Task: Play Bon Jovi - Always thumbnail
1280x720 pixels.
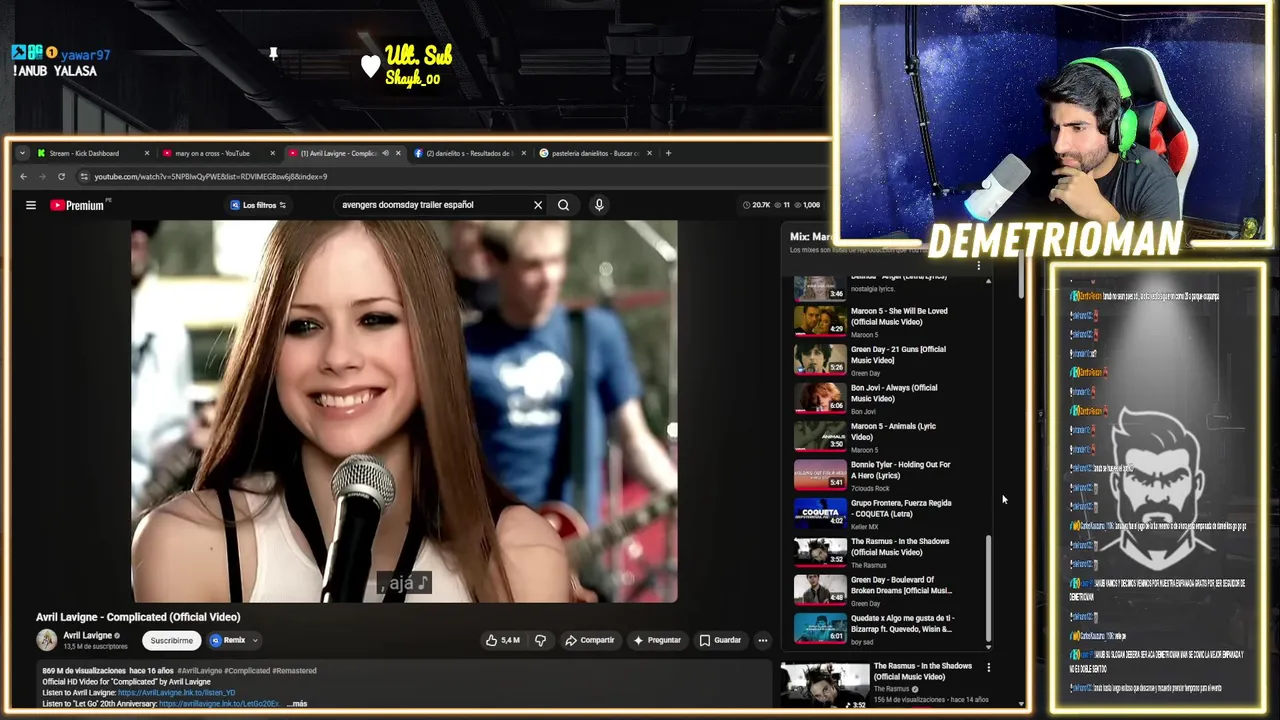Action: coord(820,398)
